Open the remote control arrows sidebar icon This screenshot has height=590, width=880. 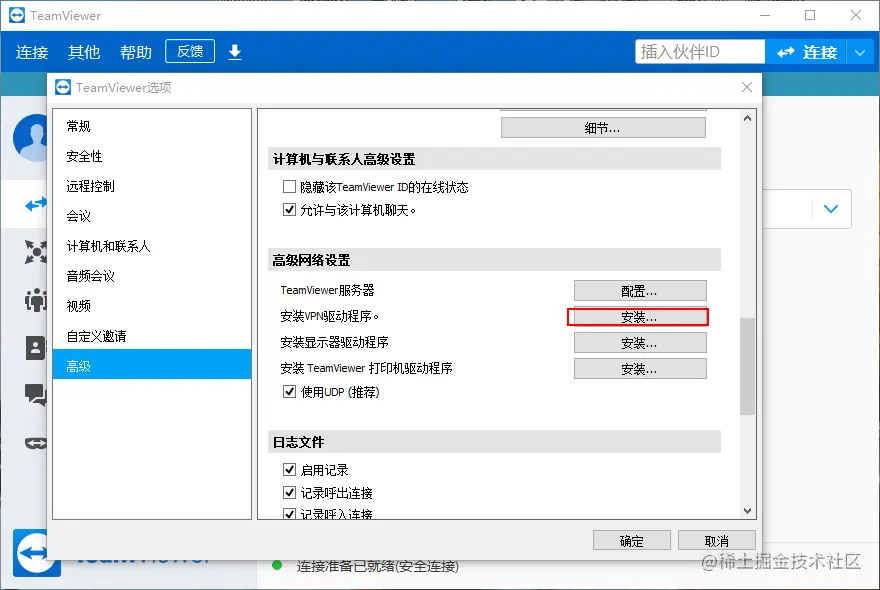[x=35, y=205]
